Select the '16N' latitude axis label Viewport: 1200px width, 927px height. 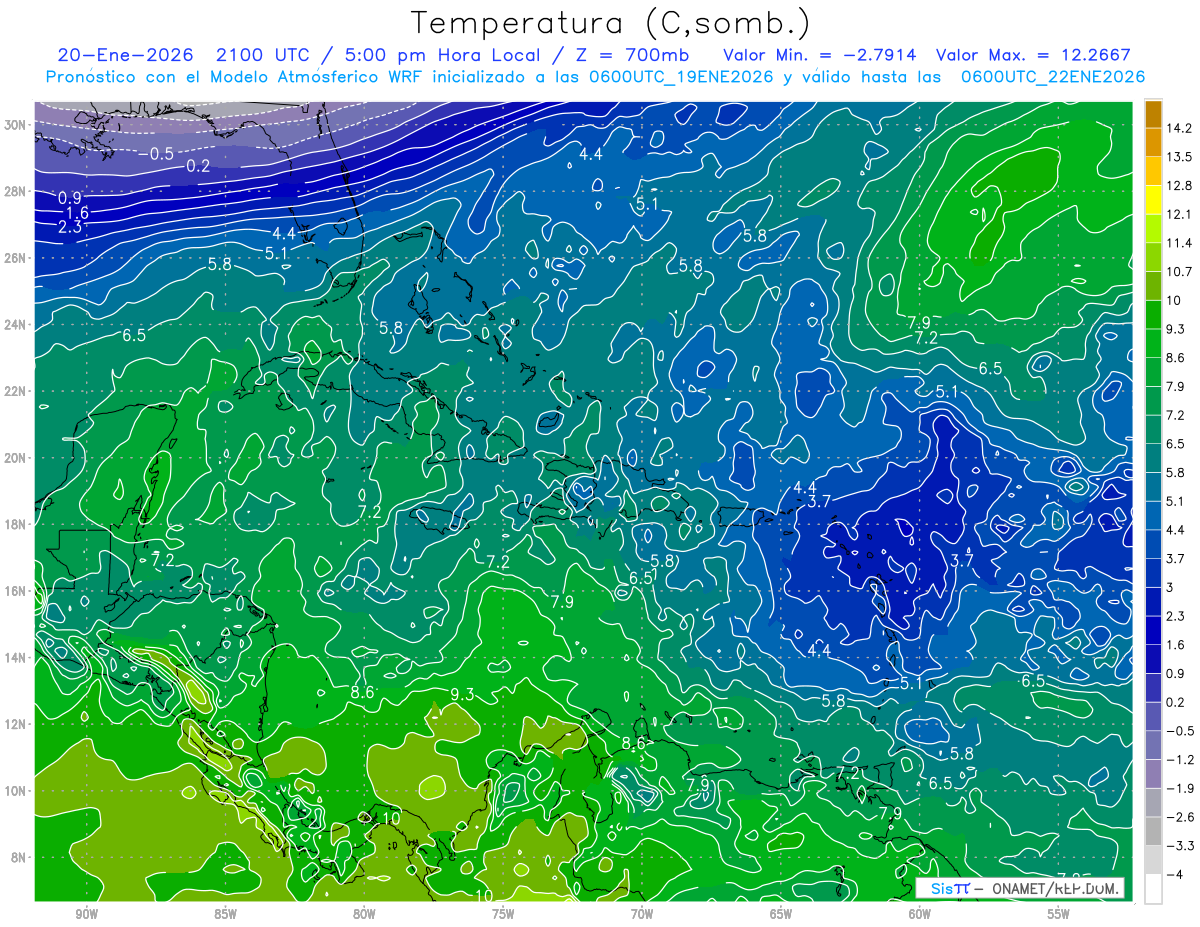[x=17, y=591]
